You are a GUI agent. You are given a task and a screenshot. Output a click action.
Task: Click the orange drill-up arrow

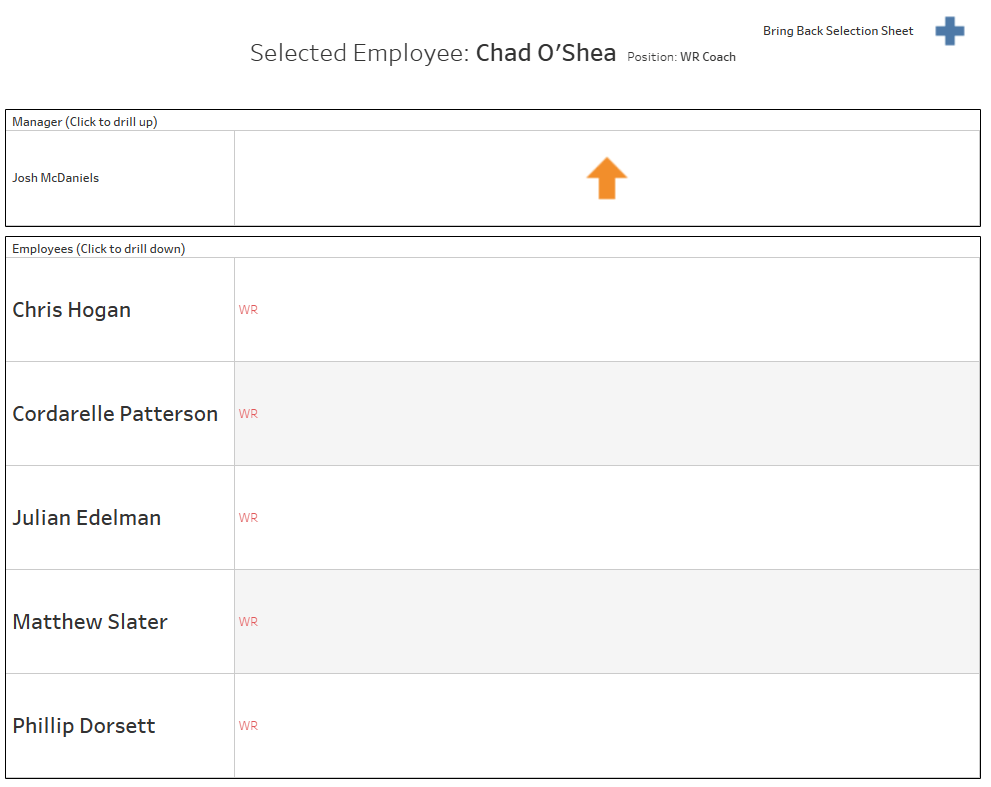pyautogui.click(x=606, y=179)
